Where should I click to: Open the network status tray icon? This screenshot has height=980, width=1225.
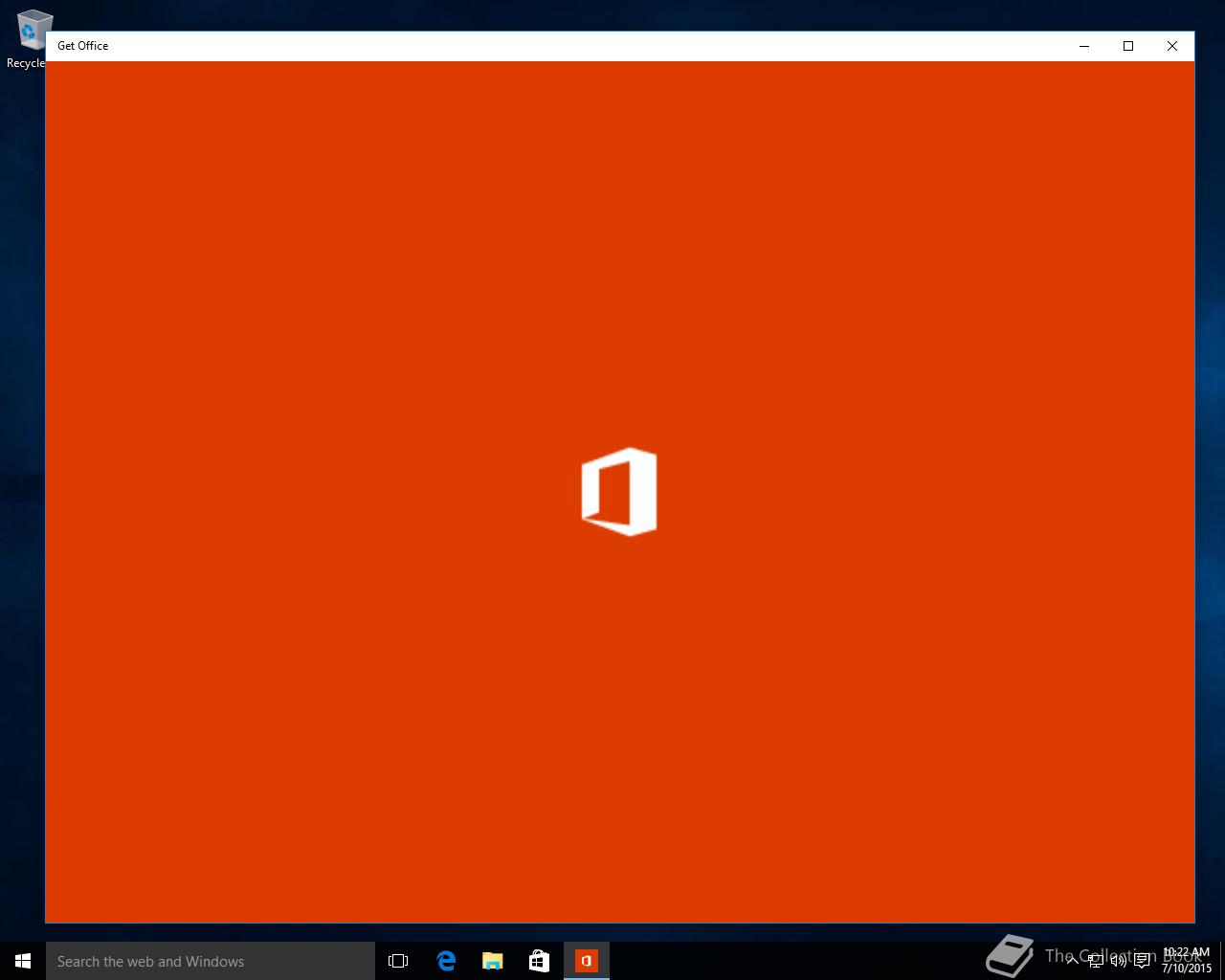[1095, 961]
